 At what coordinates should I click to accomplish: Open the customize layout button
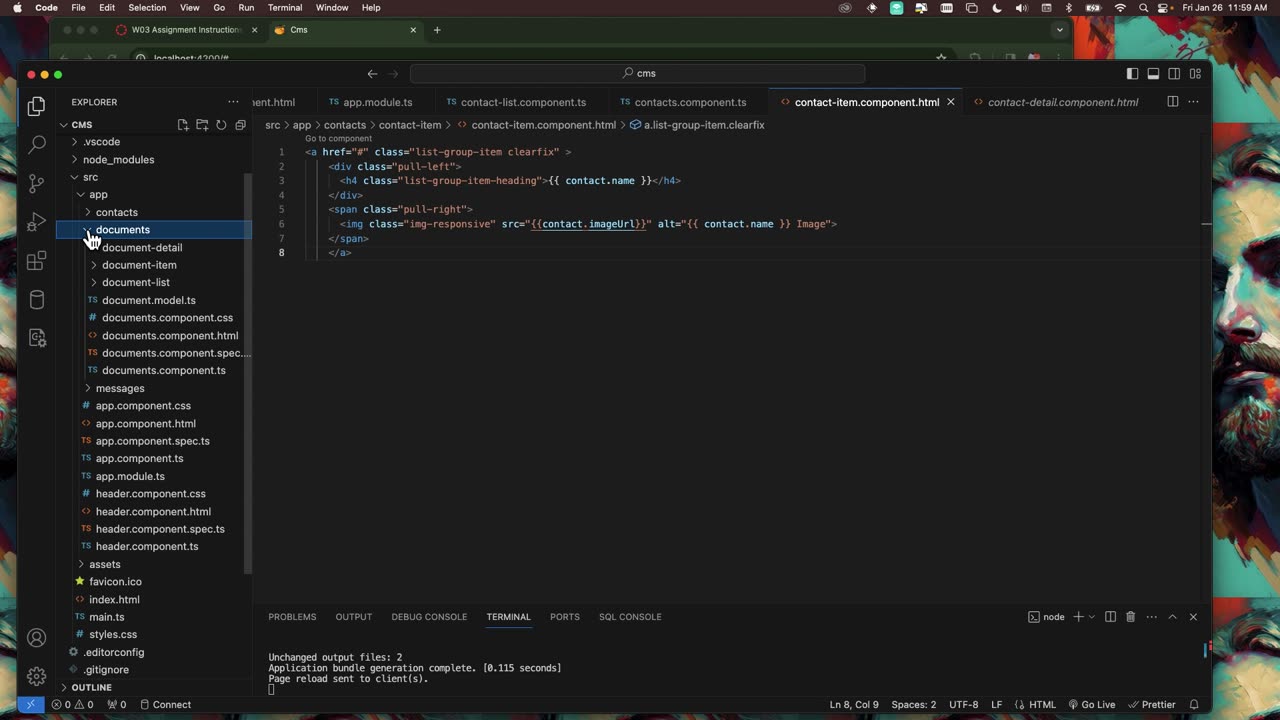[x=1195, y=73]
